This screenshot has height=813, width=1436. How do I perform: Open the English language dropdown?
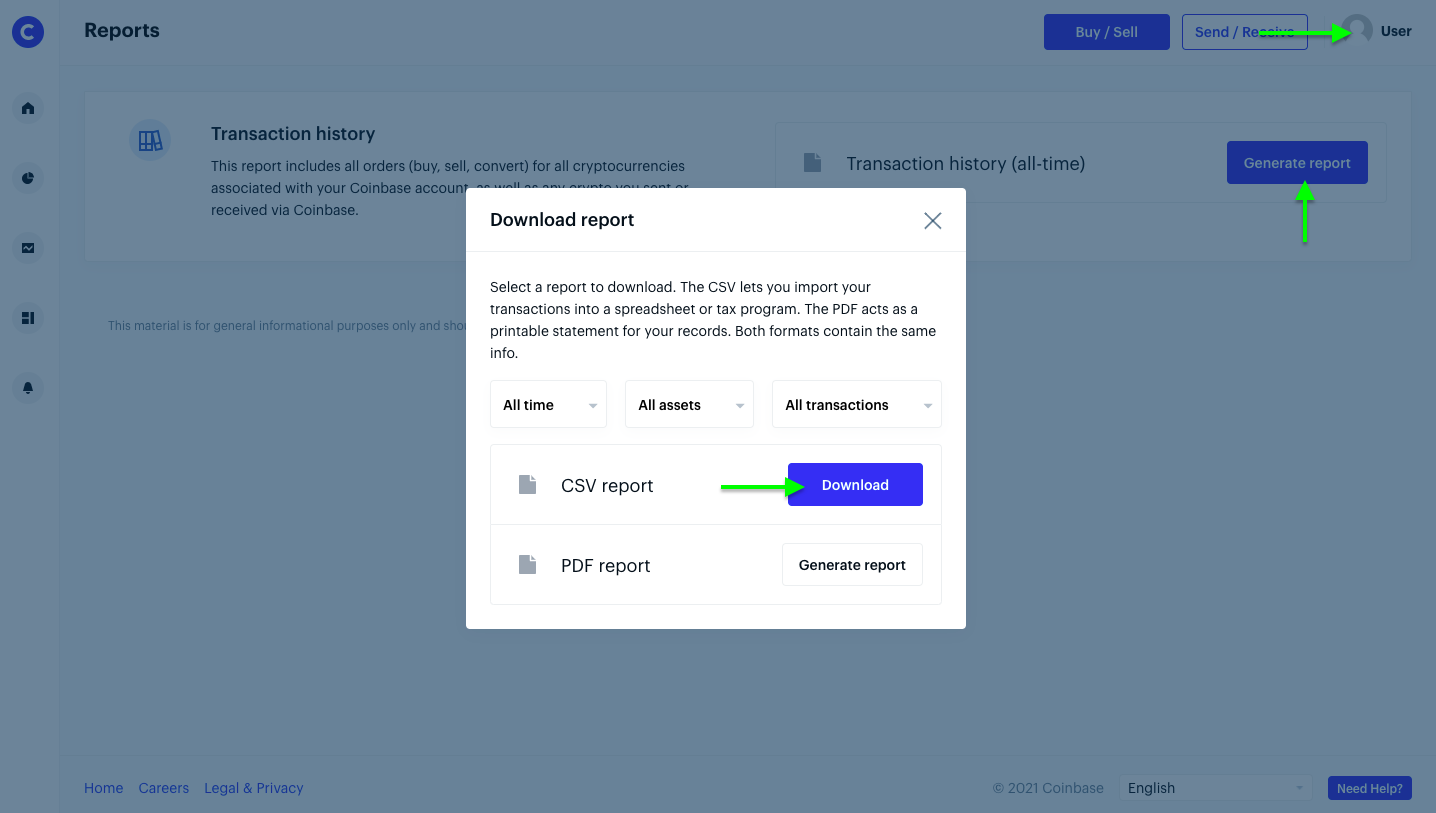(x=1215, y=788)
